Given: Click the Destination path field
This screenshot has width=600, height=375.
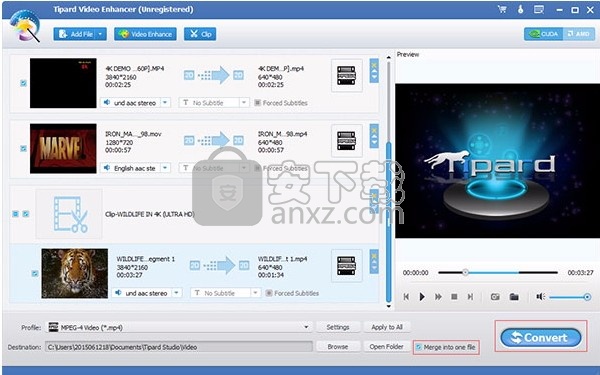Looking at the screenshot, I should click(179, 347).
